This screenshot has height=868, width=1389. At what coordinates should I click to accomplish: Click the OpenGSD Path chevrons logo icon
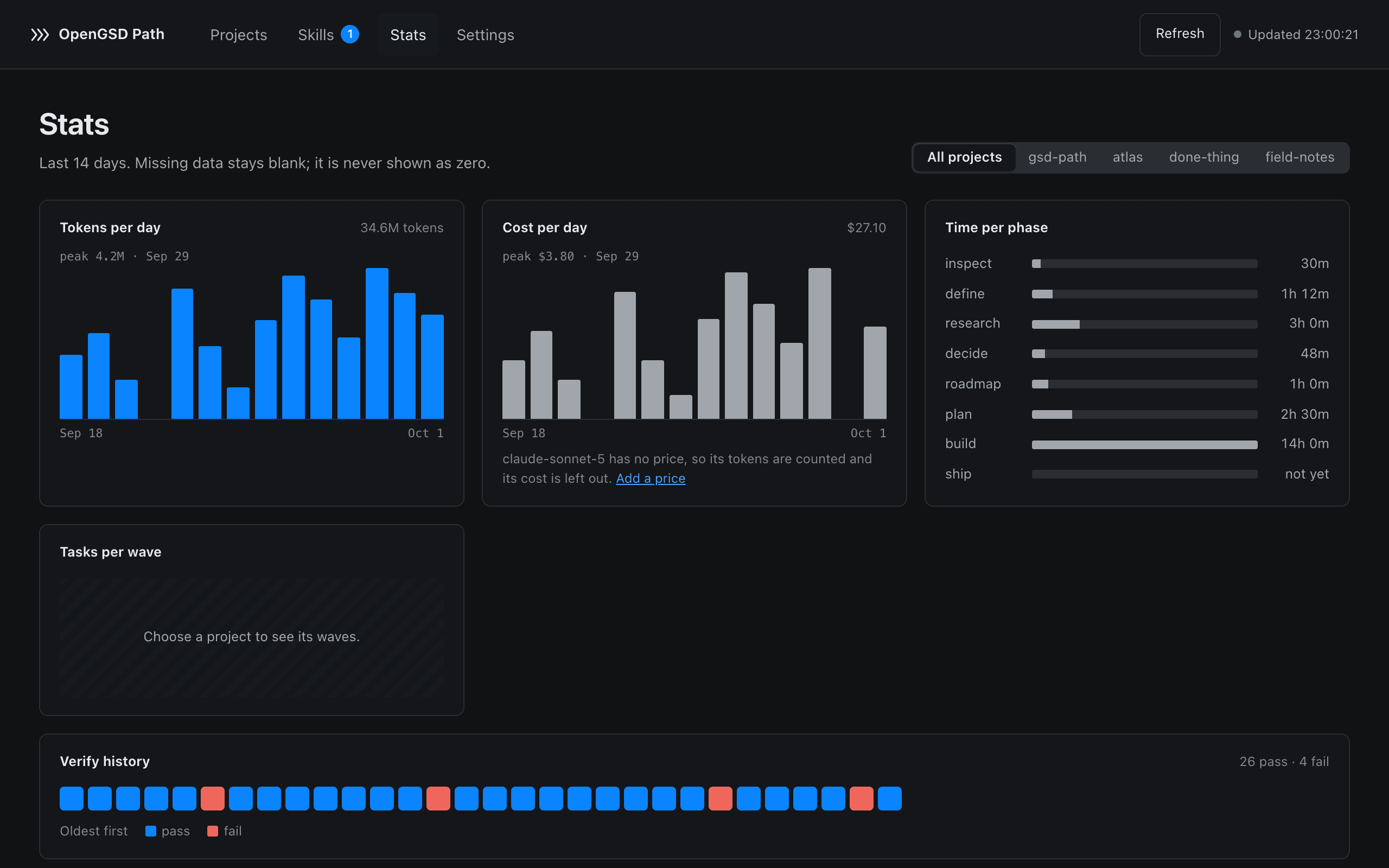click(40, 34)
